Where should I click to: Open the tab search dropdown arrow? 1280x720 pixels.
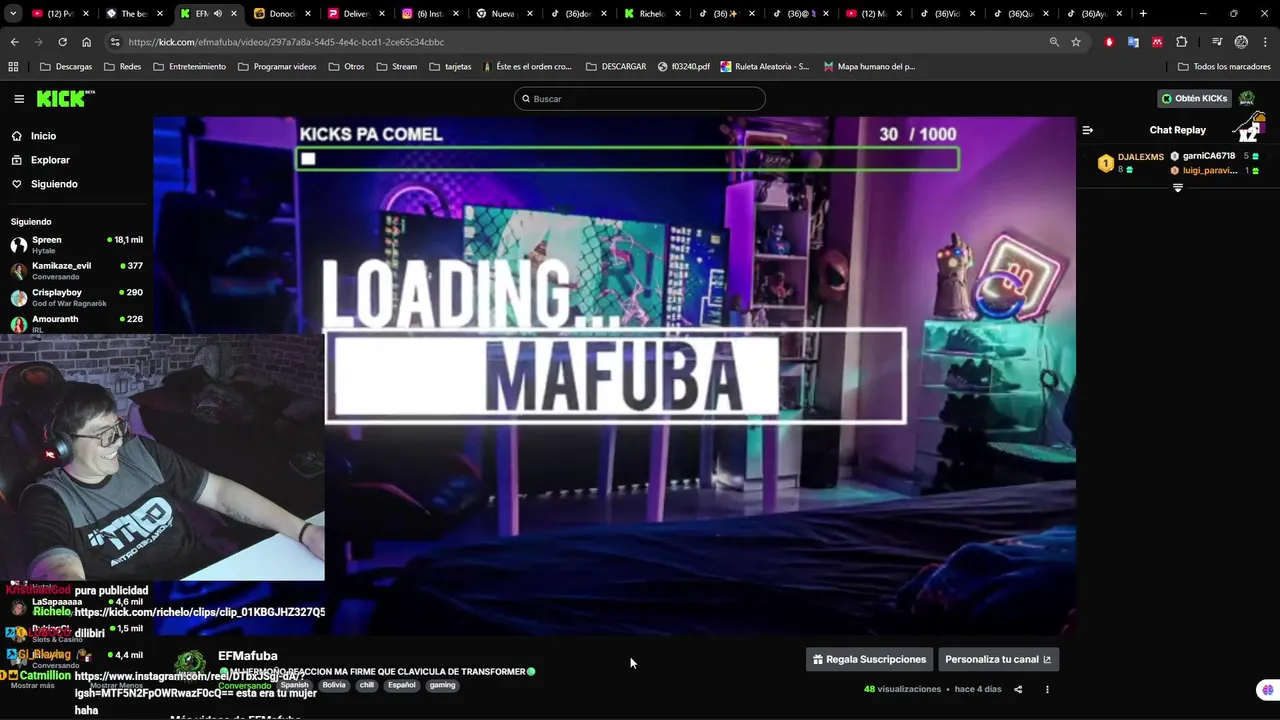click(13, 14)
